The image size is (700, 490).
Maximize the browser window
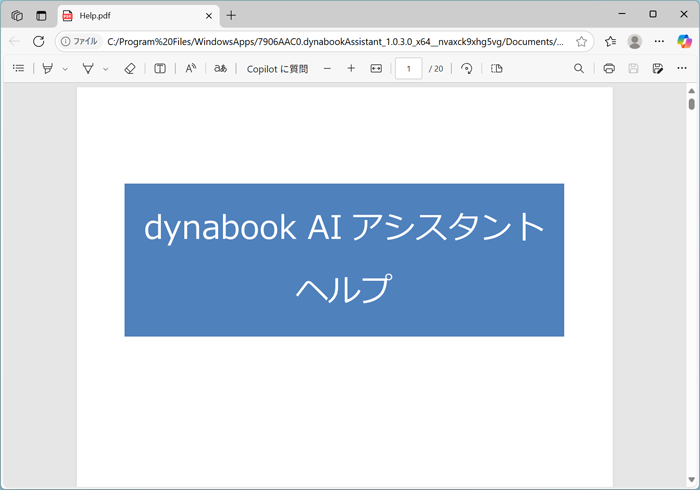tap(653, 14)
